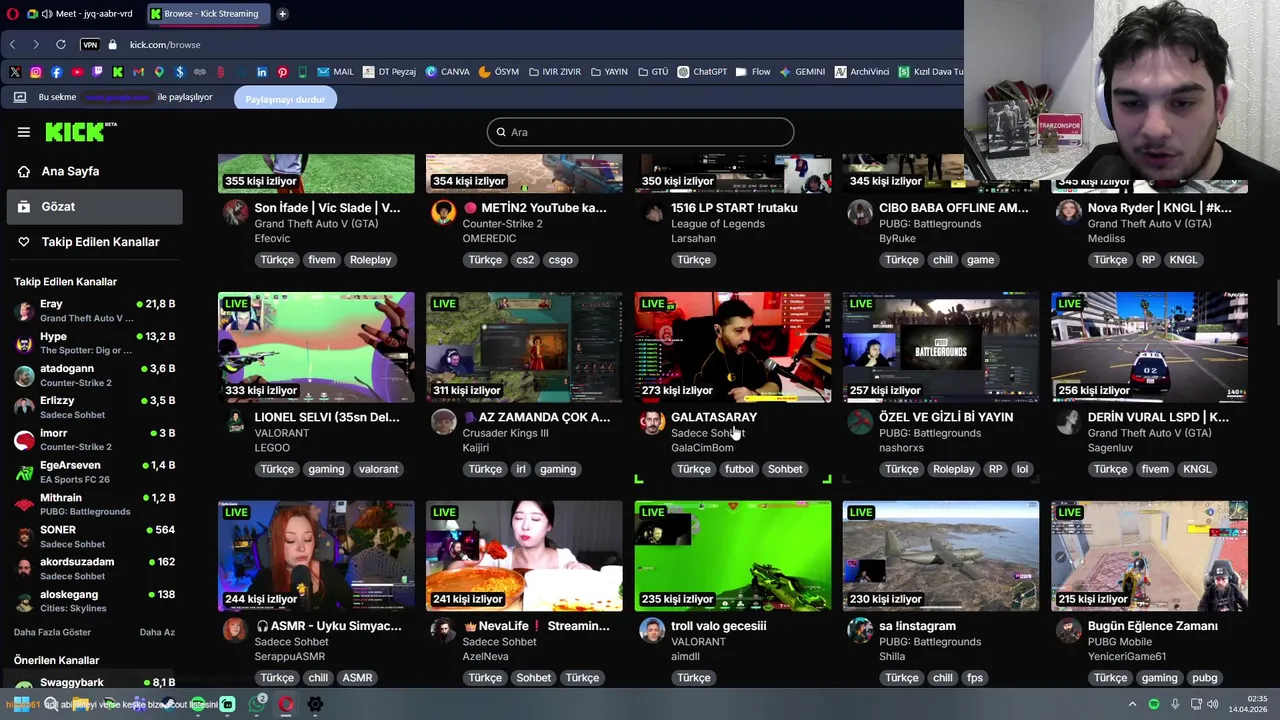Open Crusader Kings III category link
Screen dimensions: 1280x720
pos(505,433)
